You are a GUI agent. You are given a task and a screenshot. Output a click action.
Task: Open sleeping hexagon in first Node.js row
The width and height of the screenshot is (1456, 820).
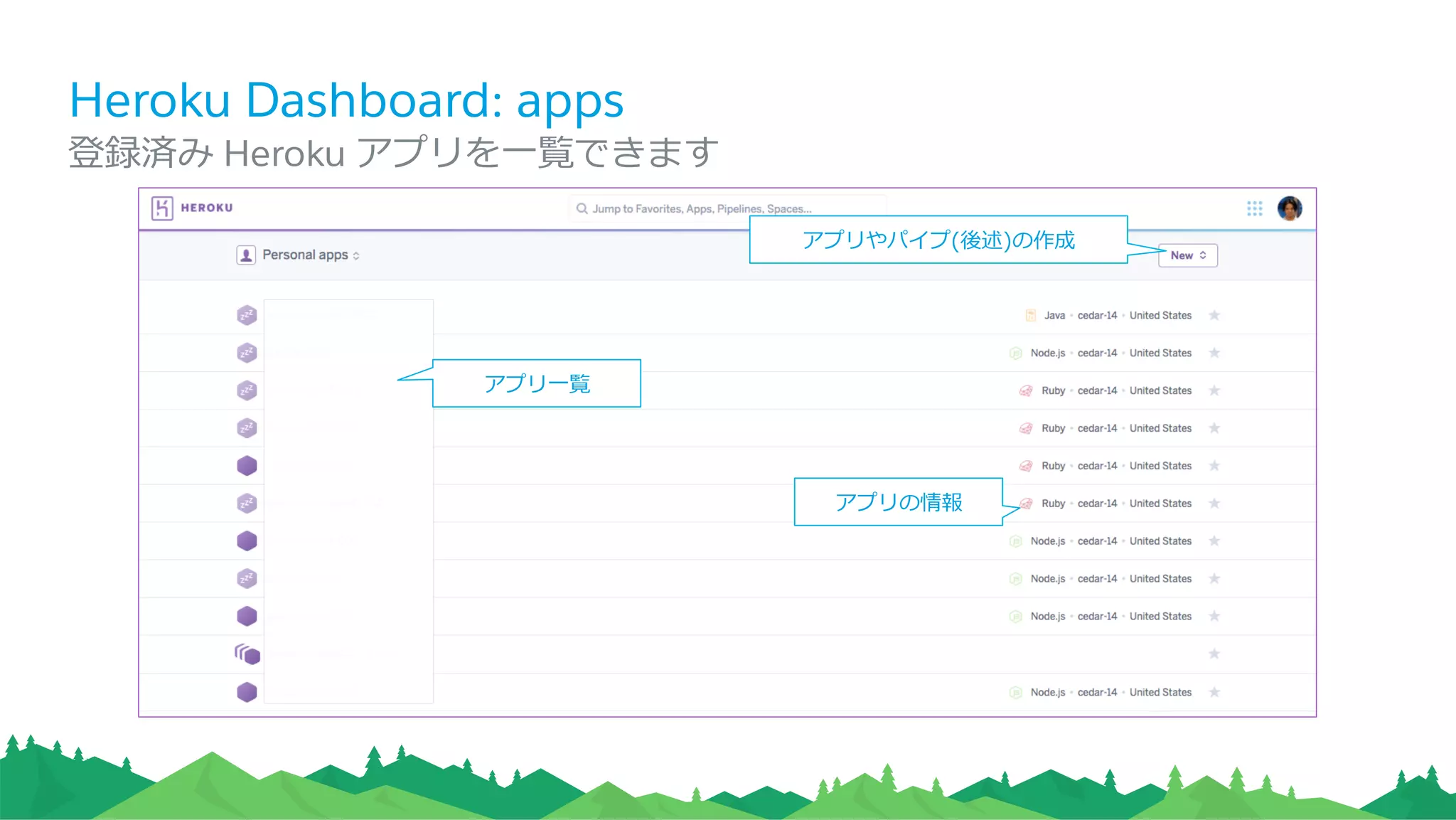[247, 353]
